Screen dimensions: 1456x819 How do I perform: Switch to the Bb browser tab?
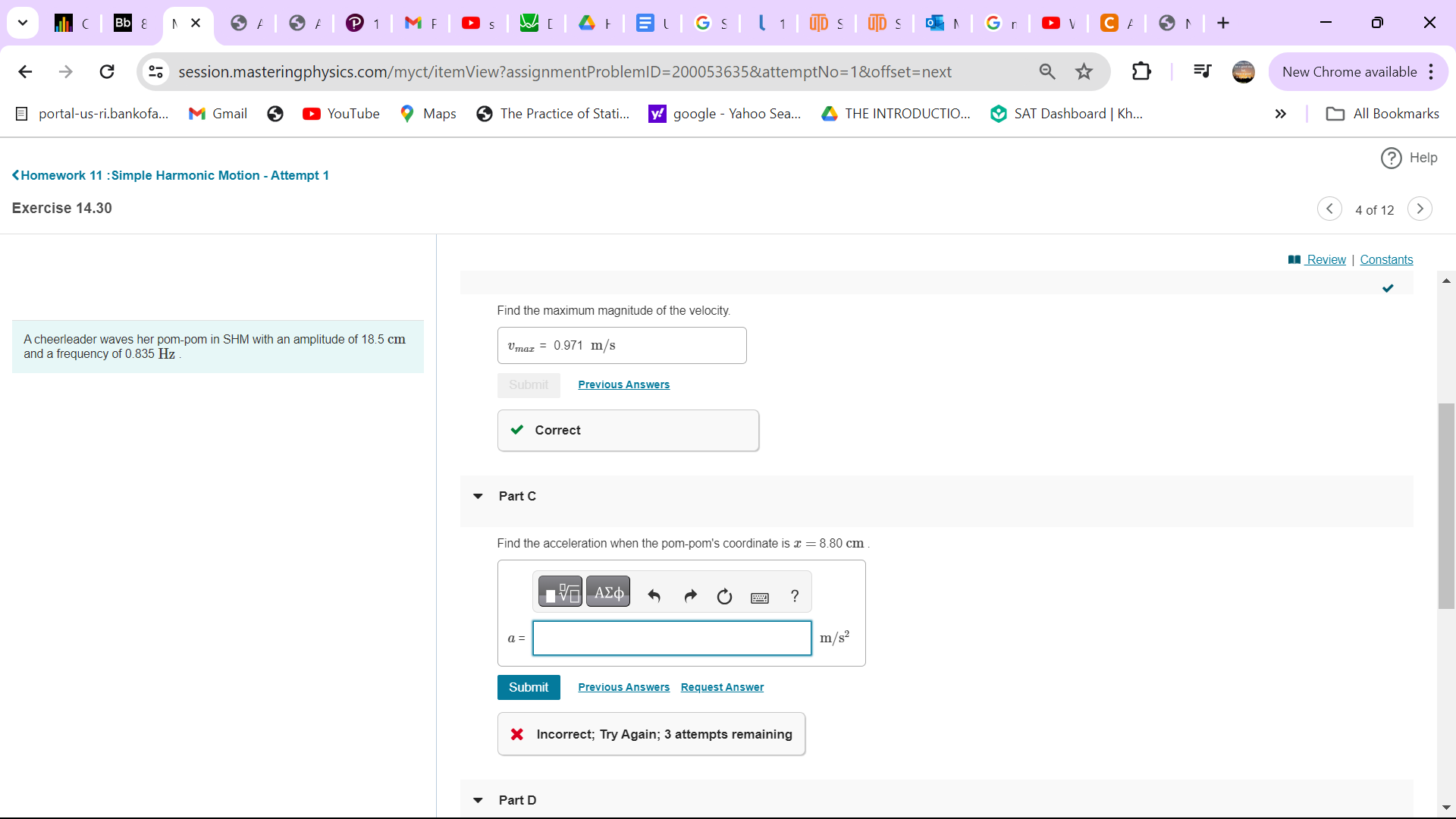click(129, 23)
